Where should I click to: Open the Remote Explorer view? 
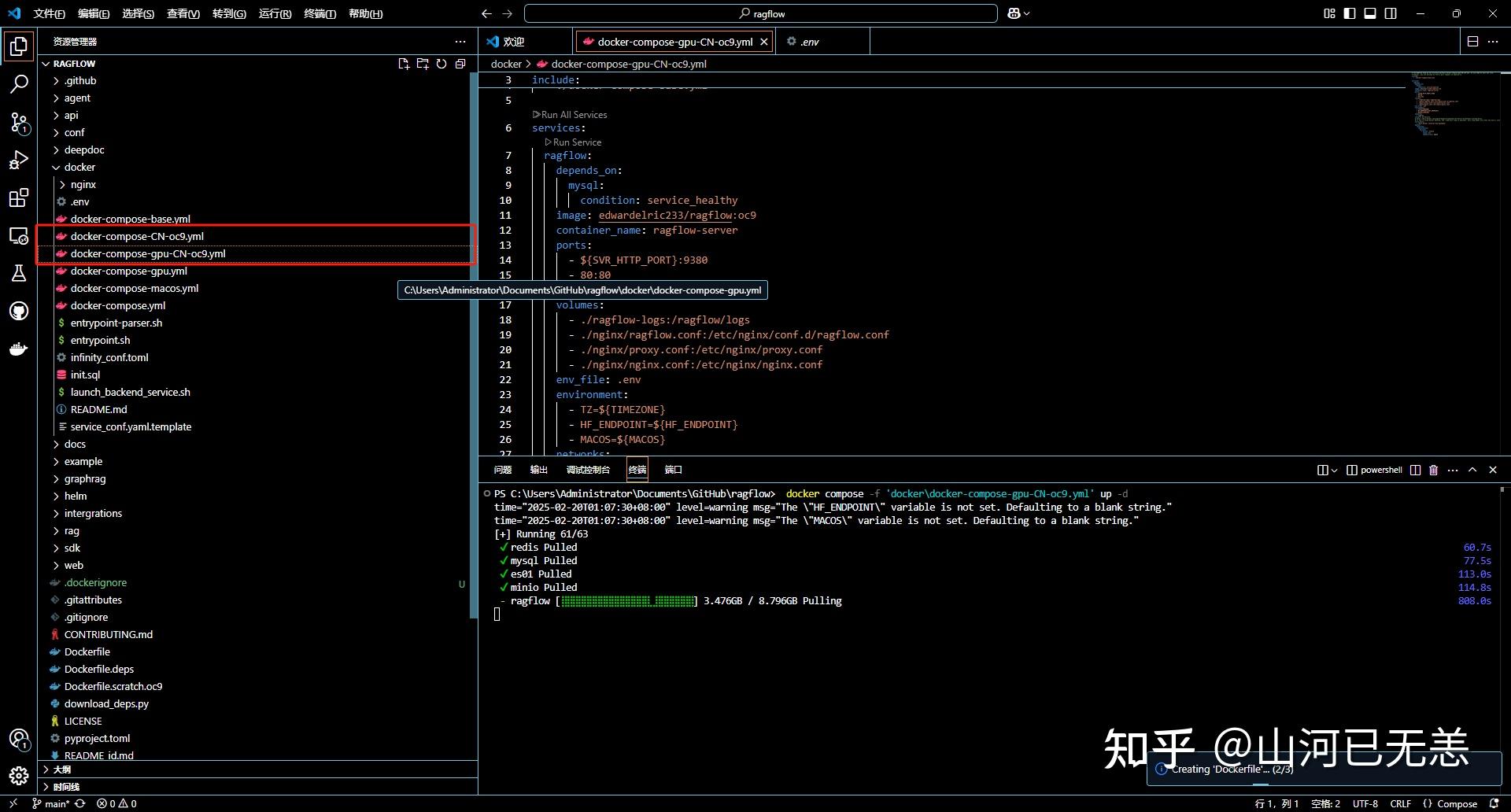(x=19, y=235)
